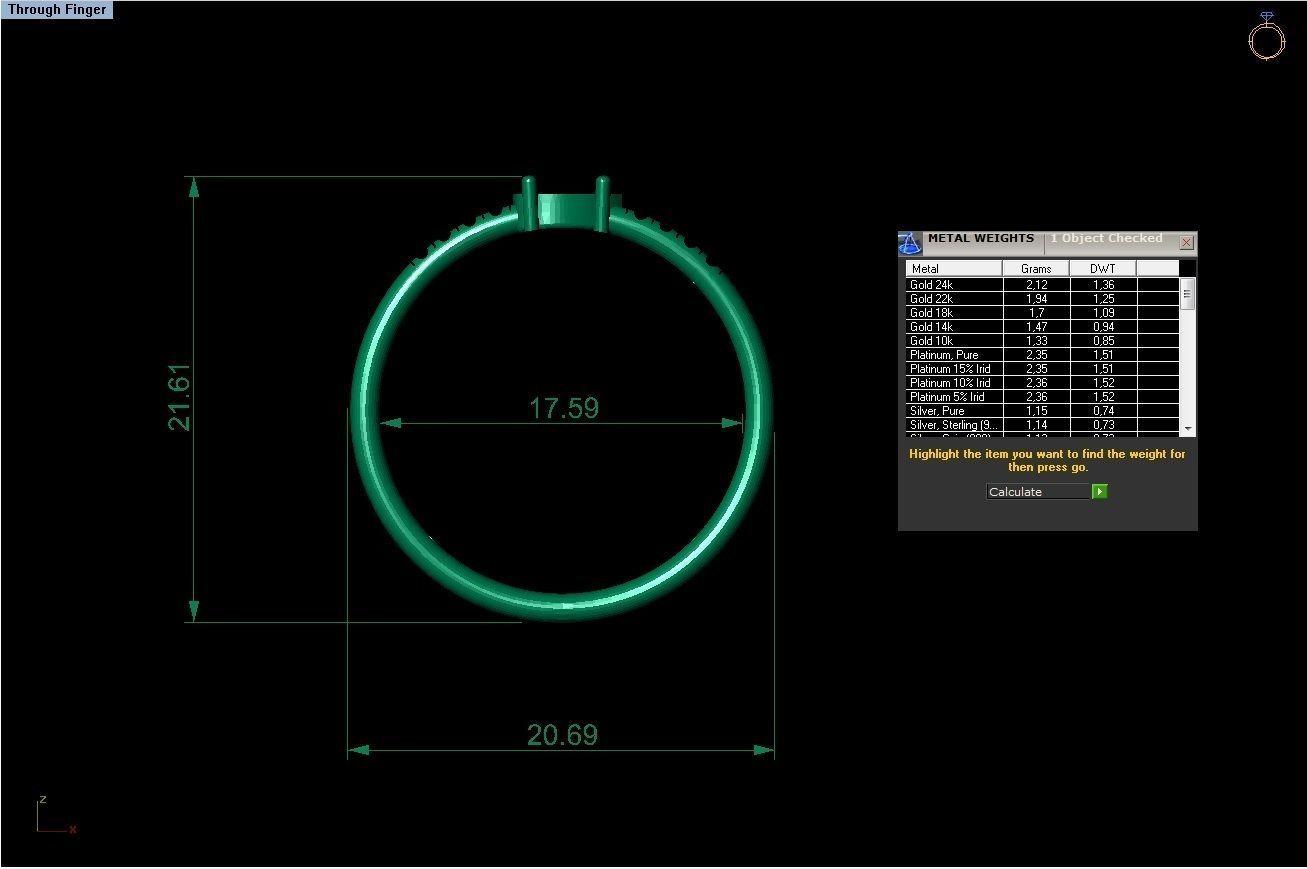Click the 1,09 DWT value for Gold 18k
Screen dimensions: 1307x869
1103,313
